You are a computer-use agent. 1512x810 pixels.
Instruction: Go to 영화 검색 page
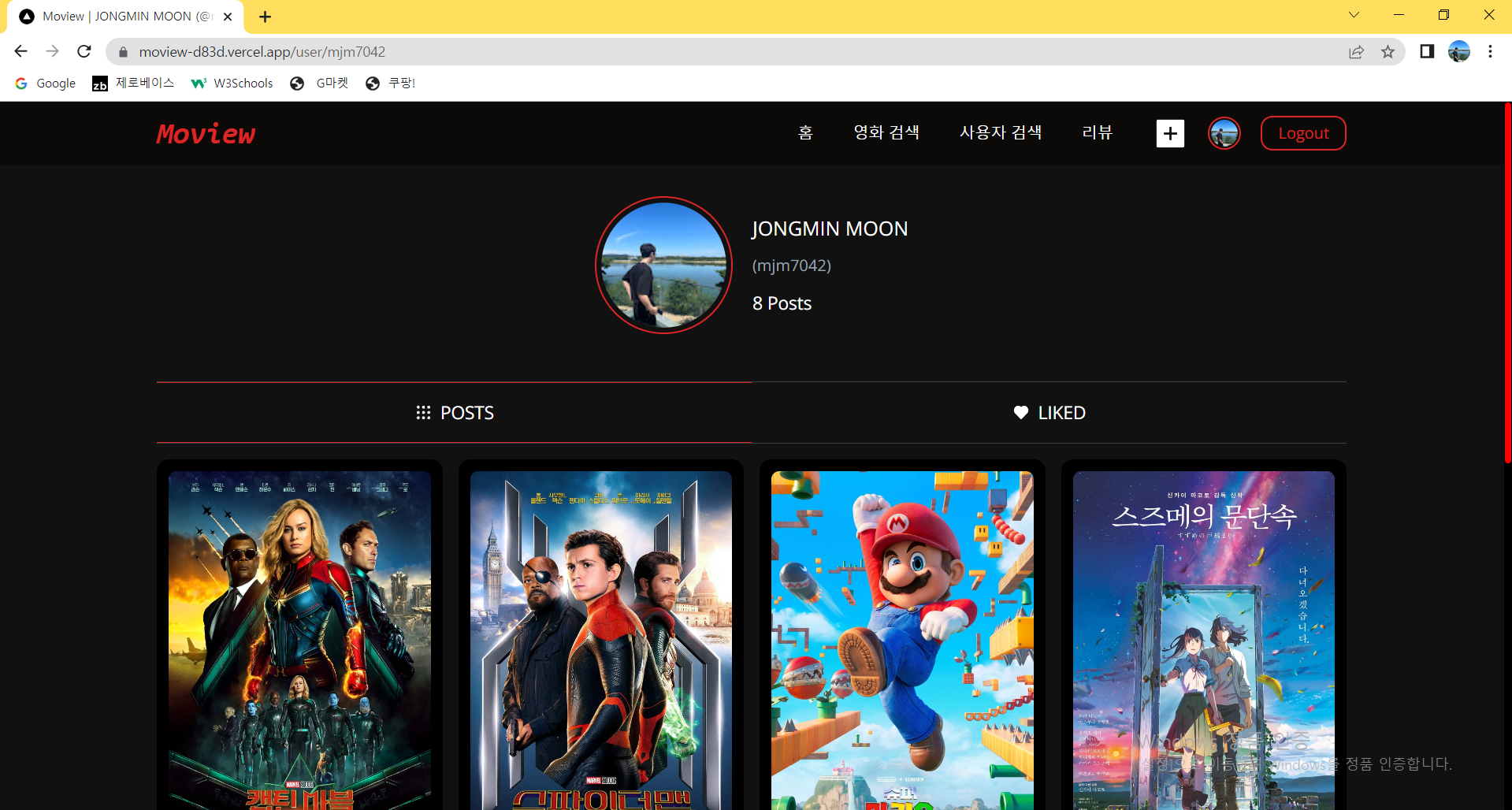(x=886, y=132)
